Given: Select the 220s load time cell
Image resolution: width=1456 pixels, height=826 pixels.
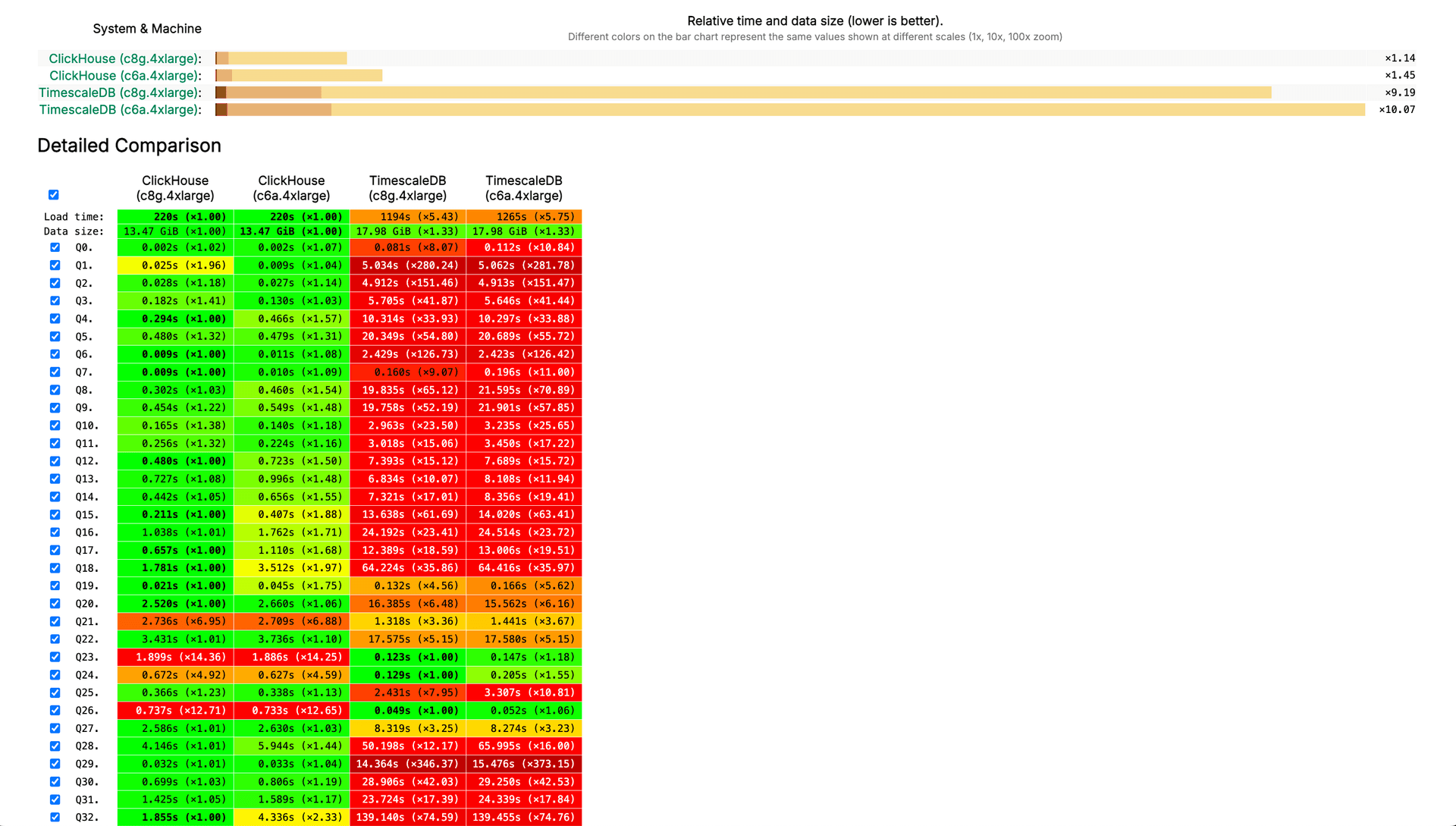Looking at the screenshot, I should pyautogui.click(x=174, y=216).
